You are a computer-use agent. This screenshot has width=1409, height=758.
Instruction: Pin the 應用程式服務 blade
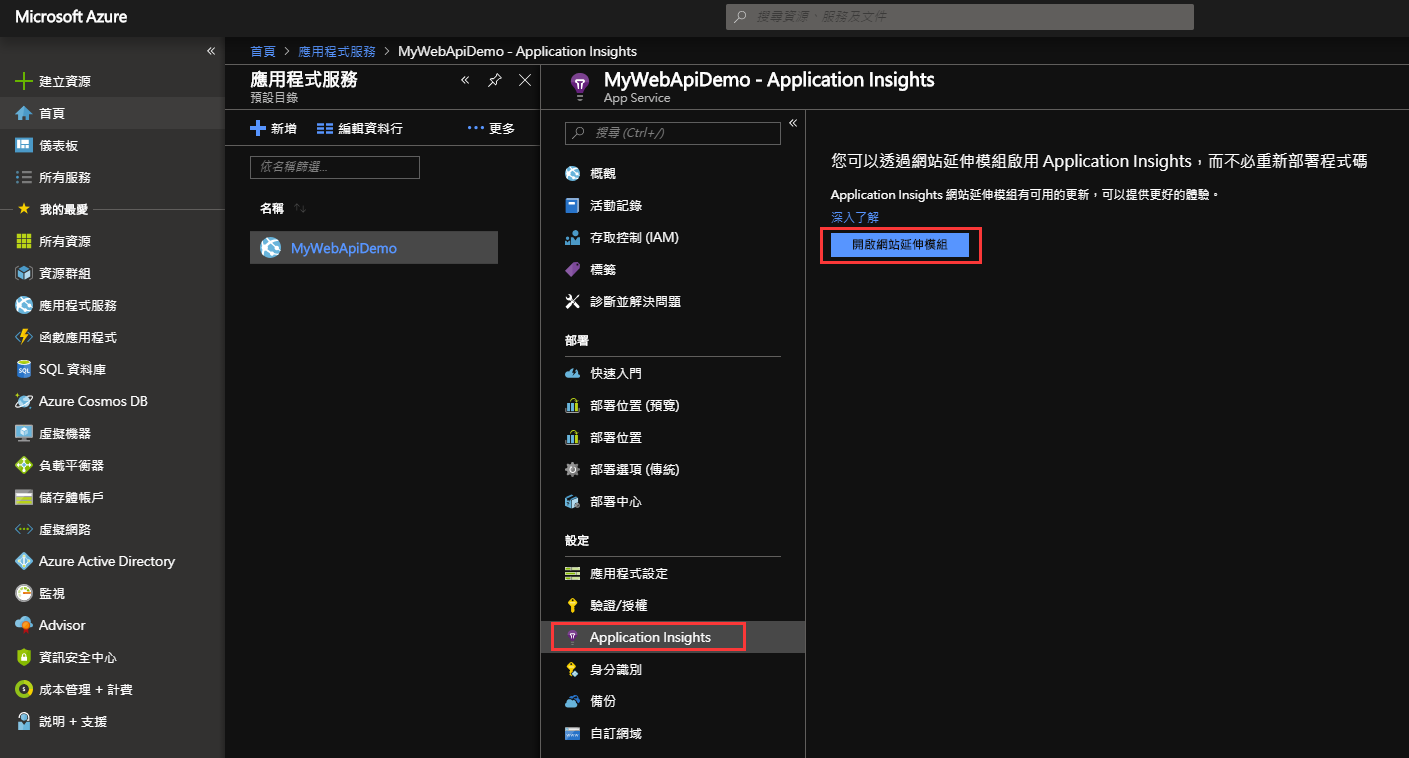494,81
